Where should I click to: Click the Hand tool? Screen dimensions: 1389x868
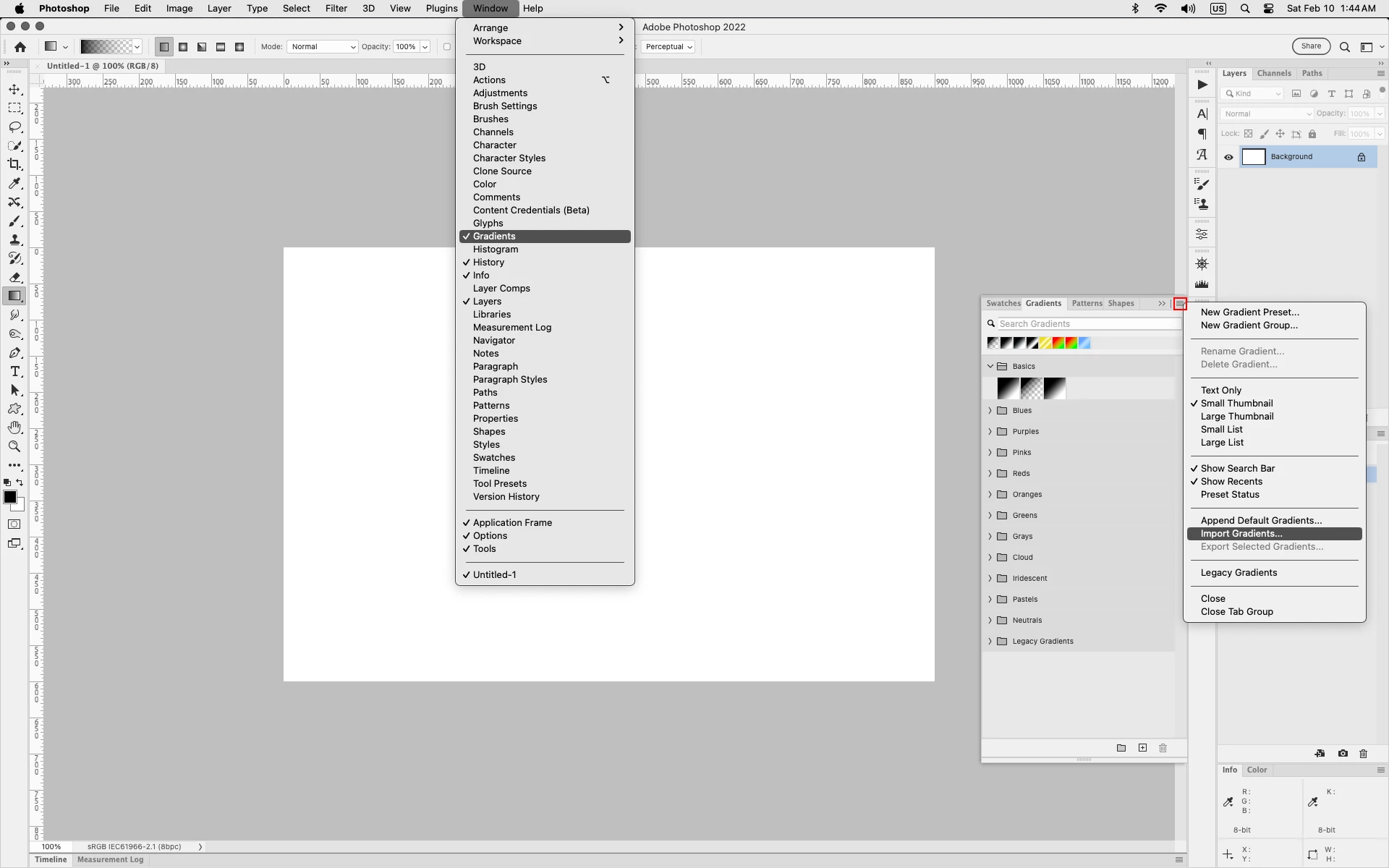(14, 427)
